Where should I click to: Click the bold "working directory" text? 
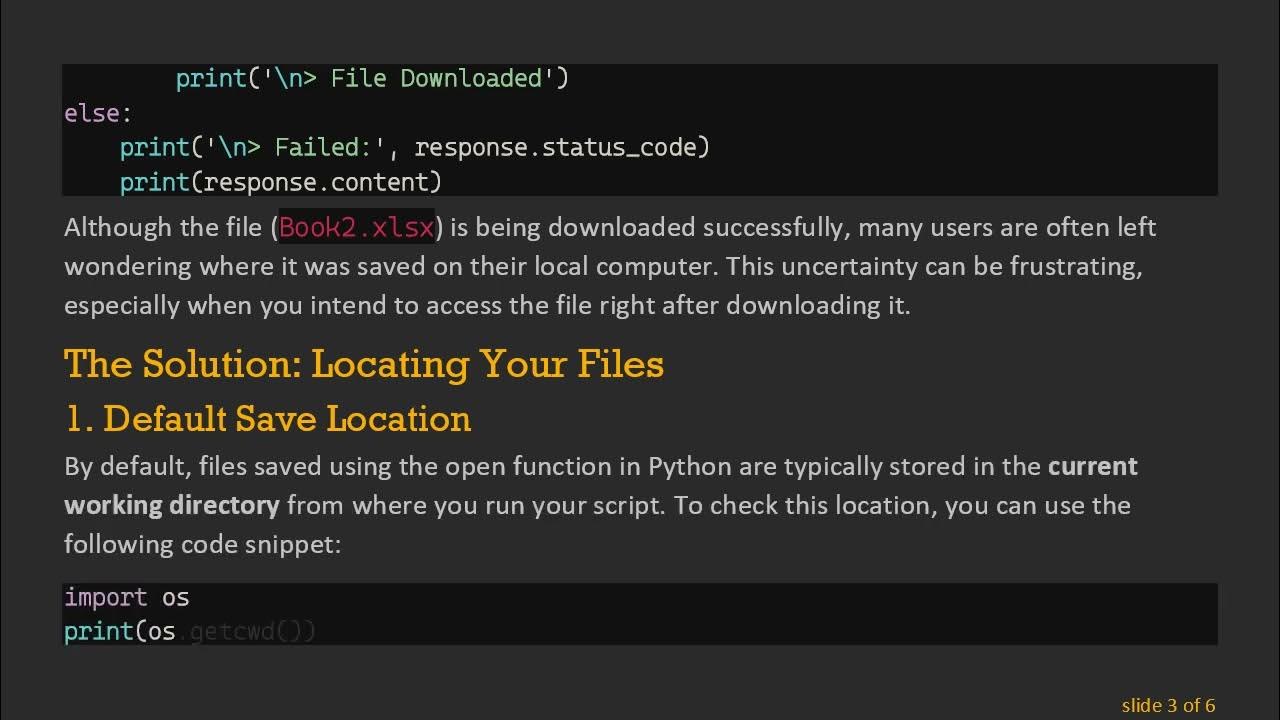click(171, 505)
